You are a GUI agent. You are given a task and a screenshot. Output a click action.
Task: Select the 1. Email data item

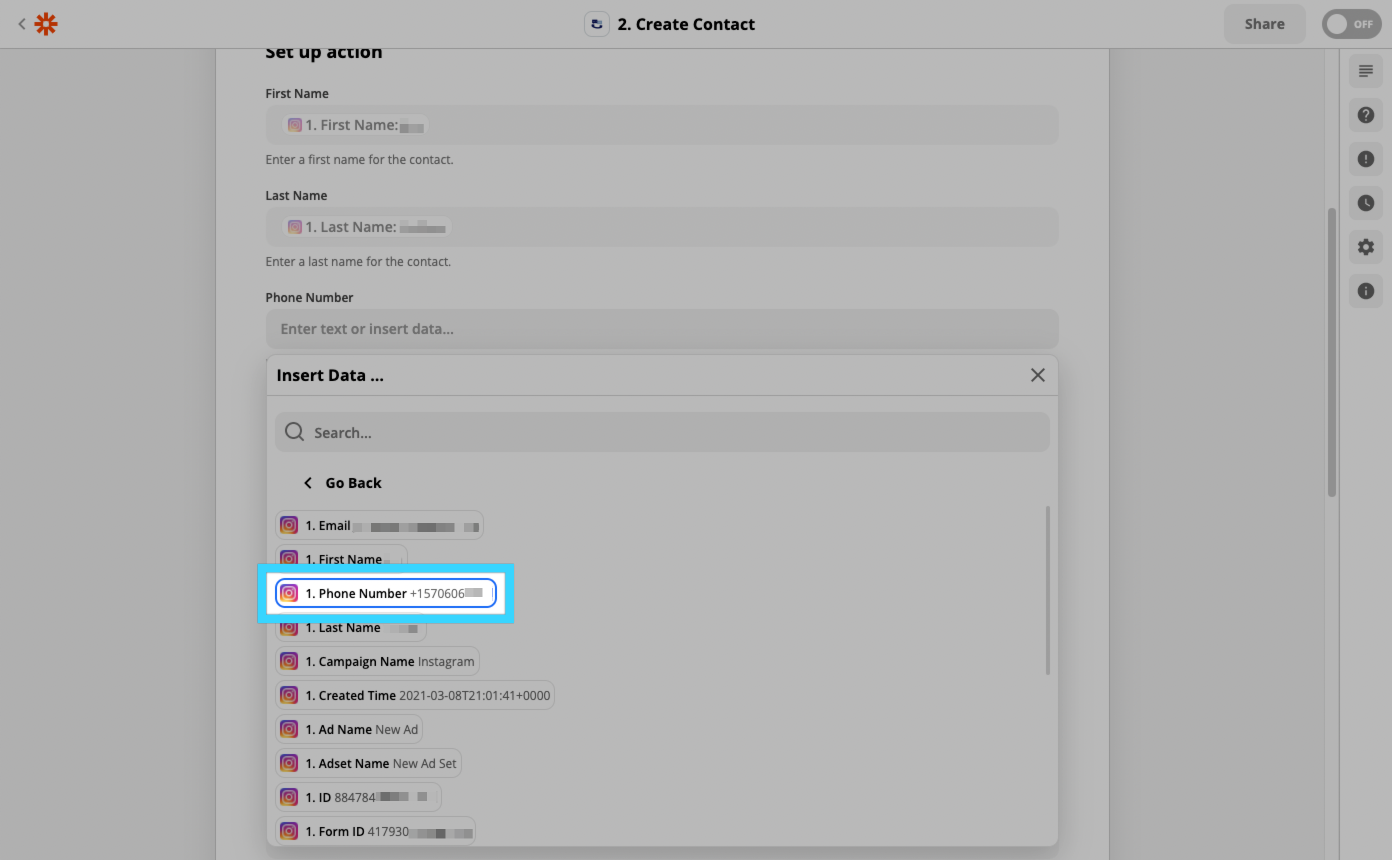(x=380, y=526)
